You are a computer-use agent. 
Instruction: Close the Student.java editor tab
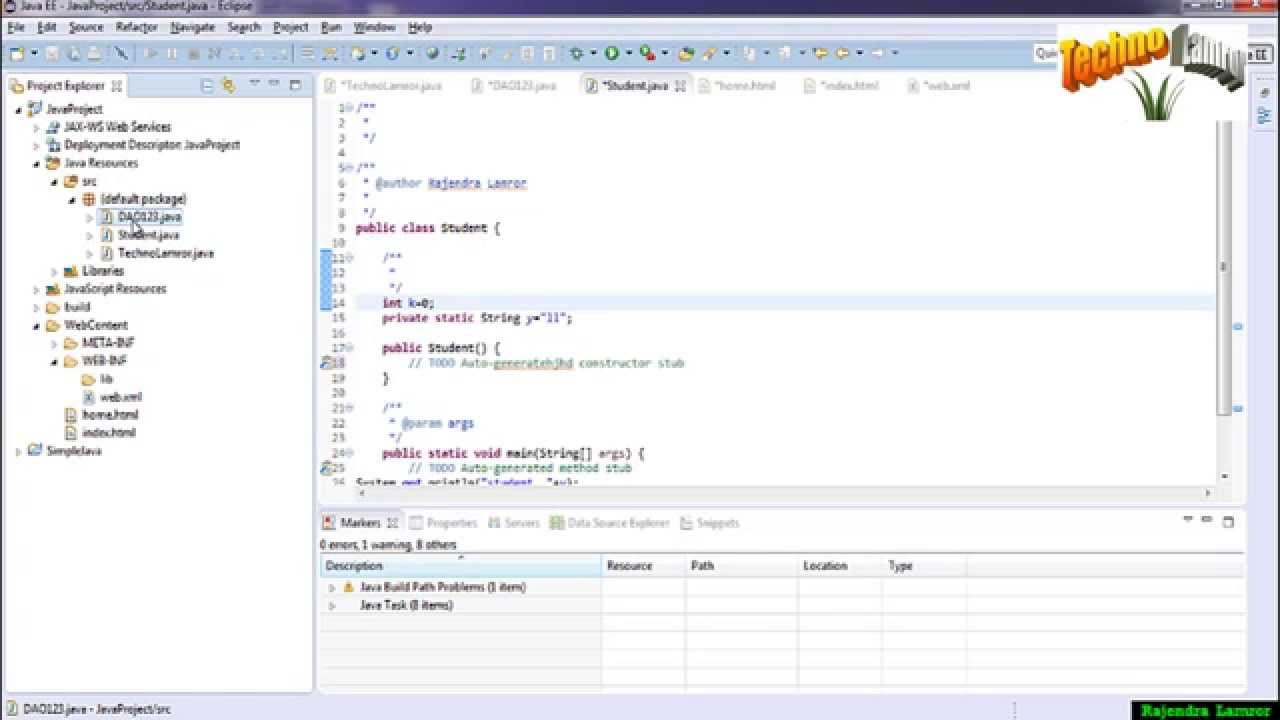click(x=681, y=86)
